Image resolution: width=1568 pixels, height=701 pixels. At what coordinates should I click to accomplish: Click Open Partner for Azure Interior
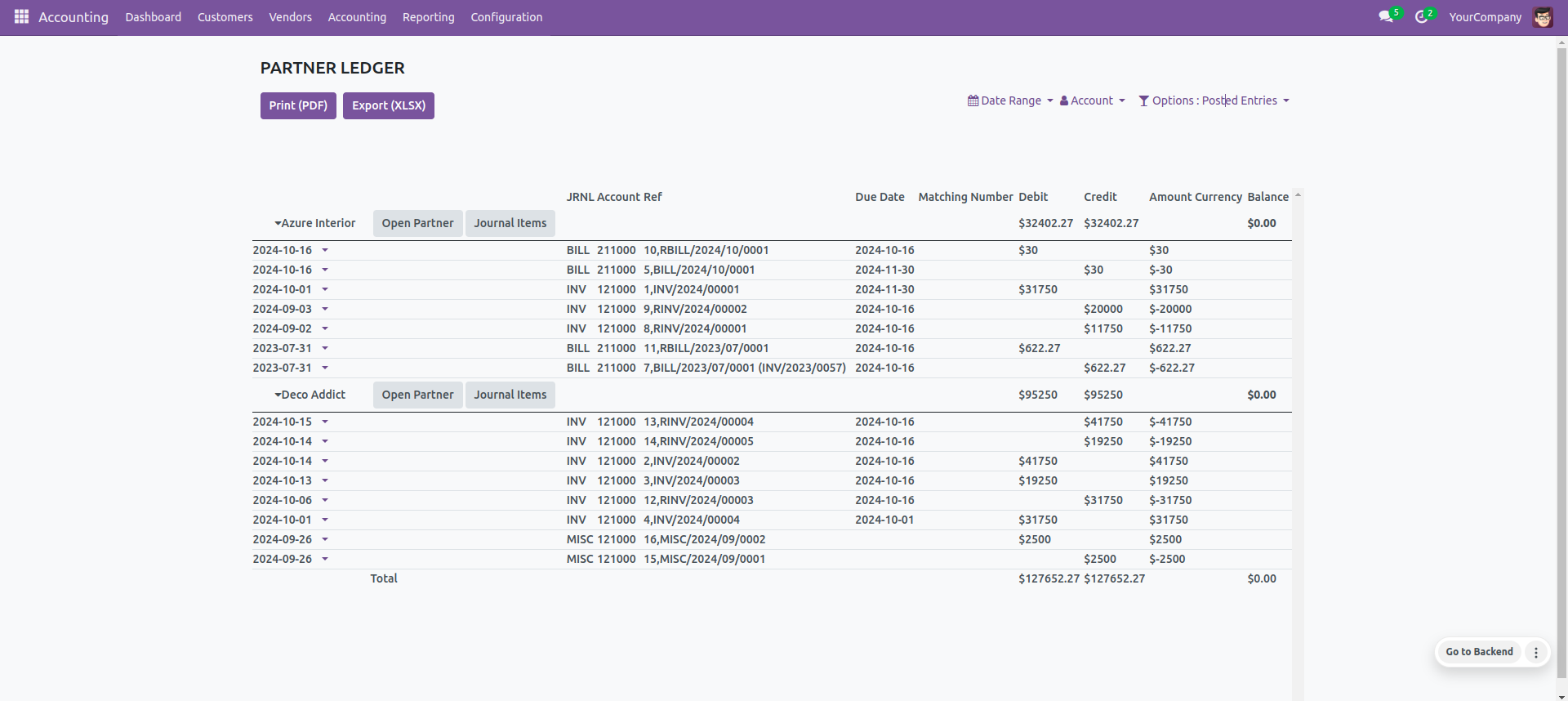(417, 223)
